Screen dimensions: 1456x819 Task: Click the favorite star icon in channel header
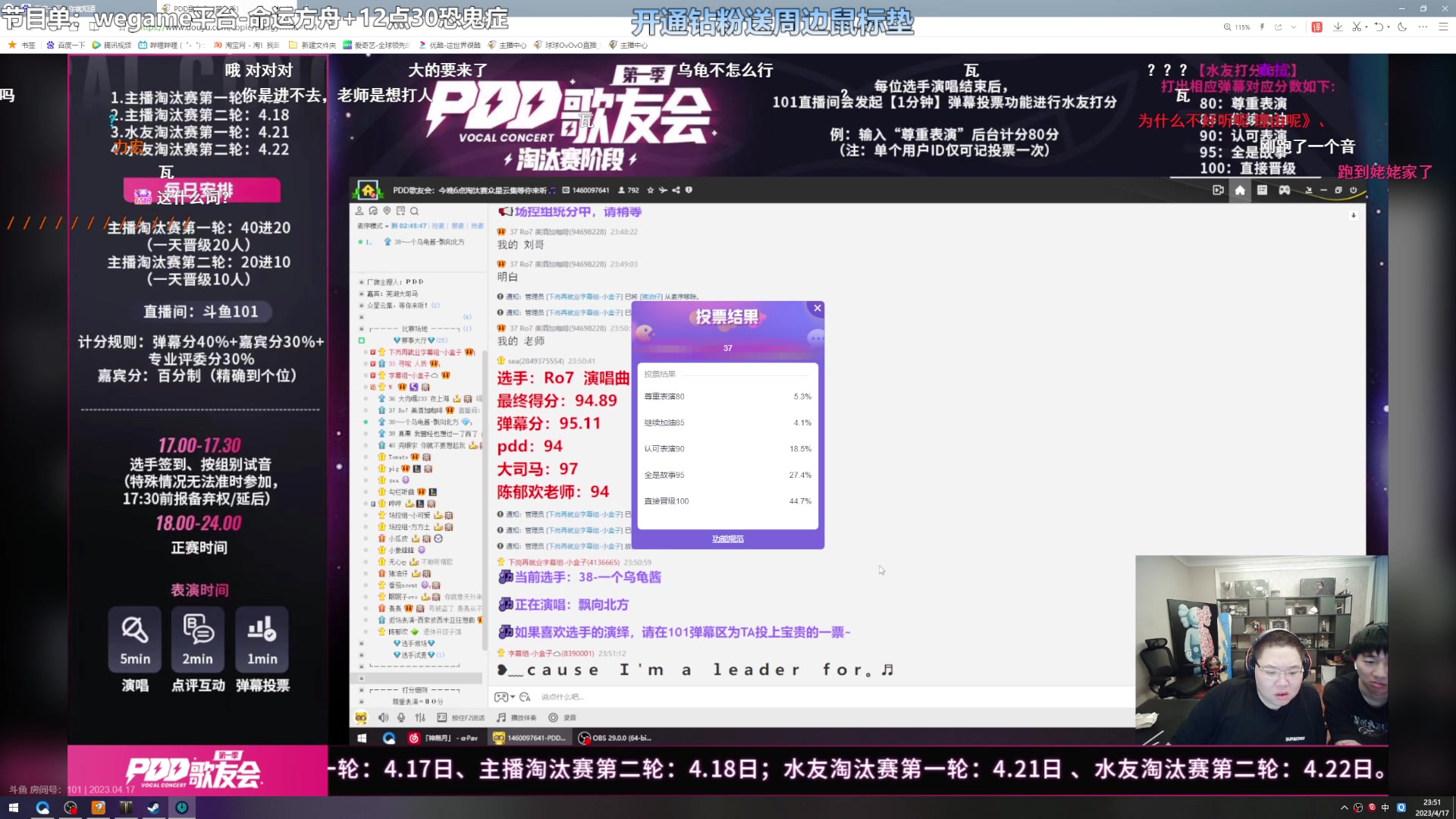pos(650,190)
